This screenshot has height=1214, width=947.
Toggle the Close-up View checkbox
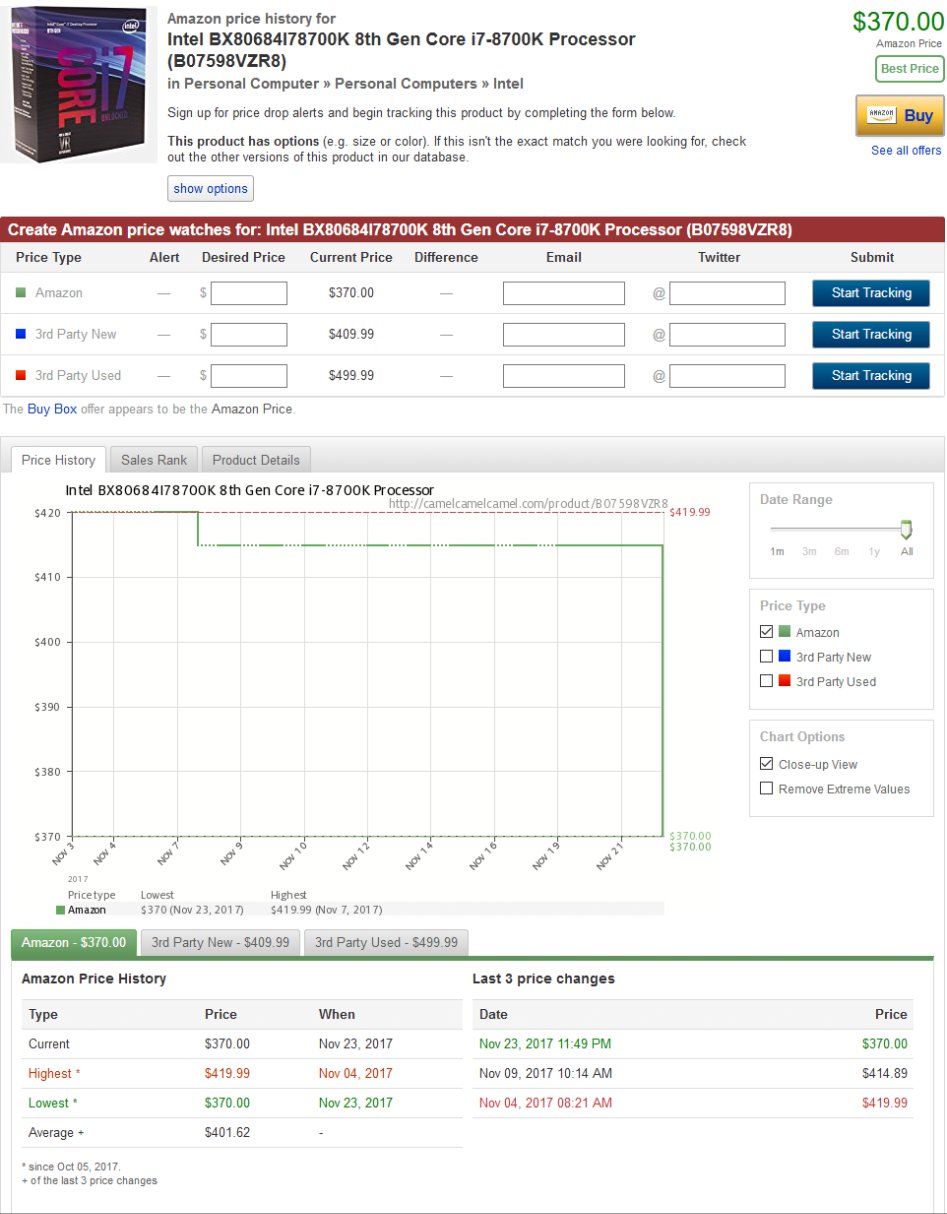[767, 764]
